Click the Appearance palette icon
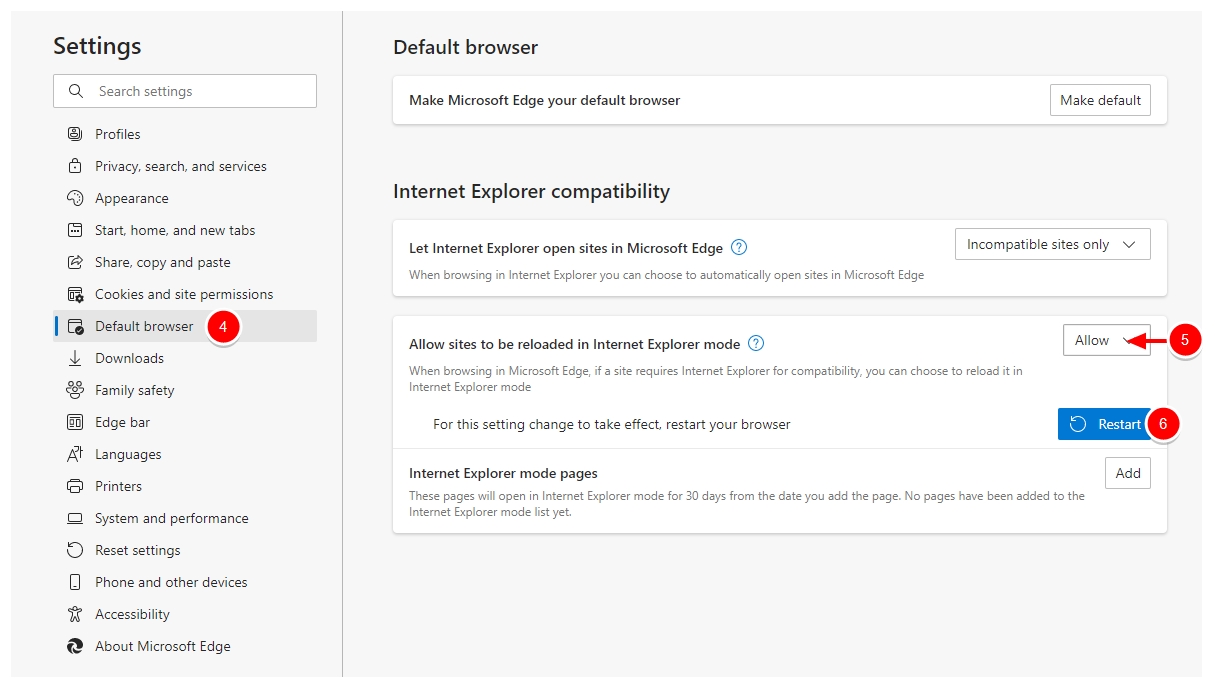The height and width of the screenshot is (689, 1215). (x=75, y=198)
